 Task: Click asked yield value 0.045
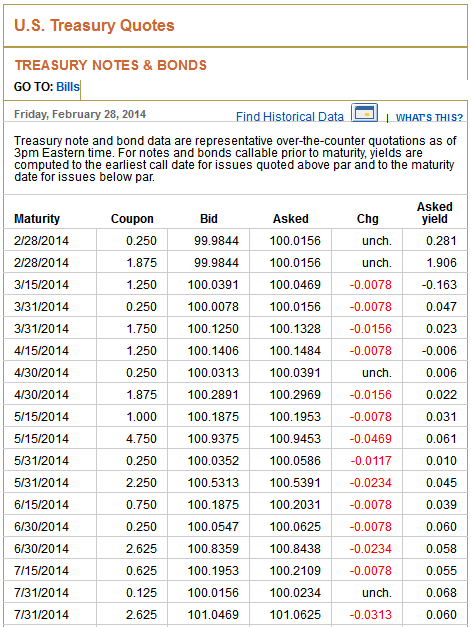[441, 483]
